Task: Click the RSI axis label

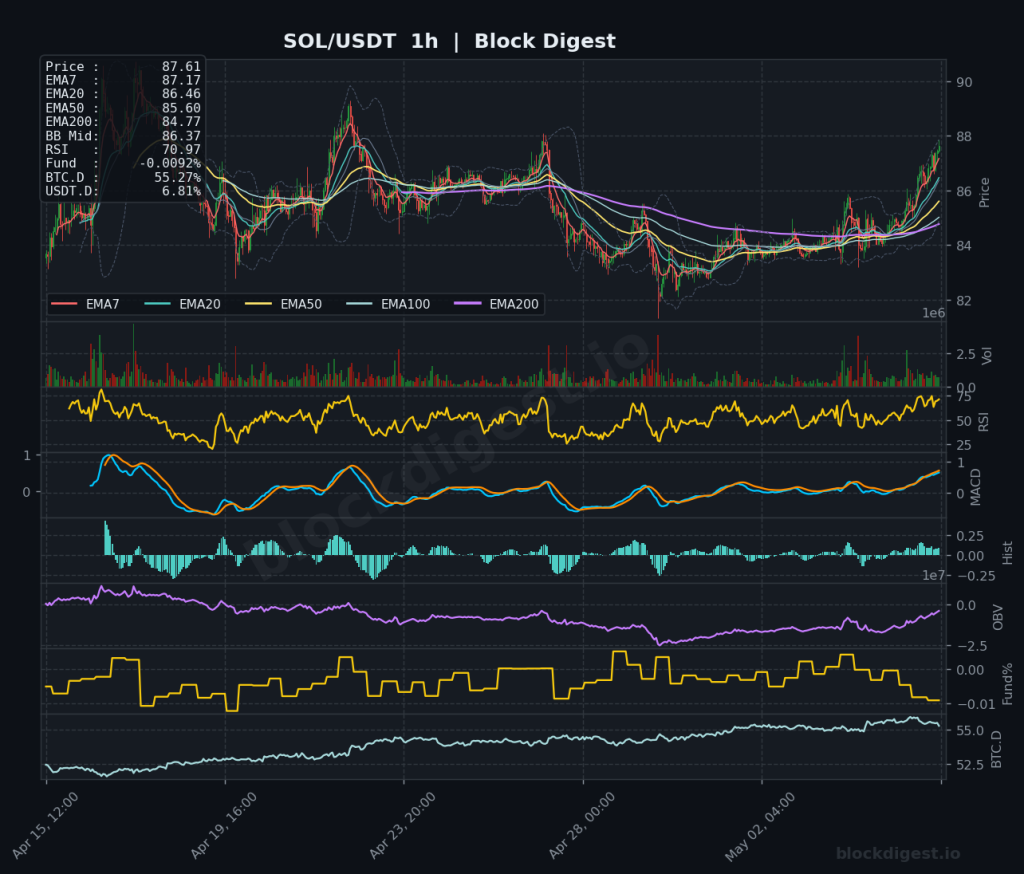Action: coord(984,422)
